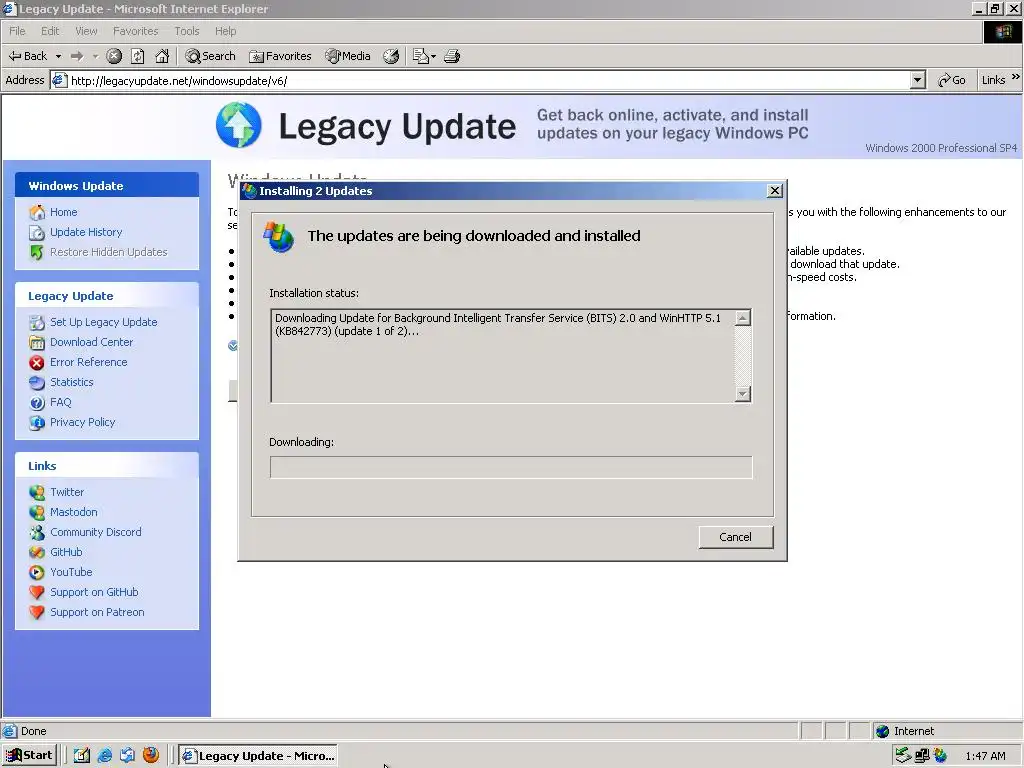Click the Print toolbar icon
The height and width of the screenshot is (768, 1024).
452,56
